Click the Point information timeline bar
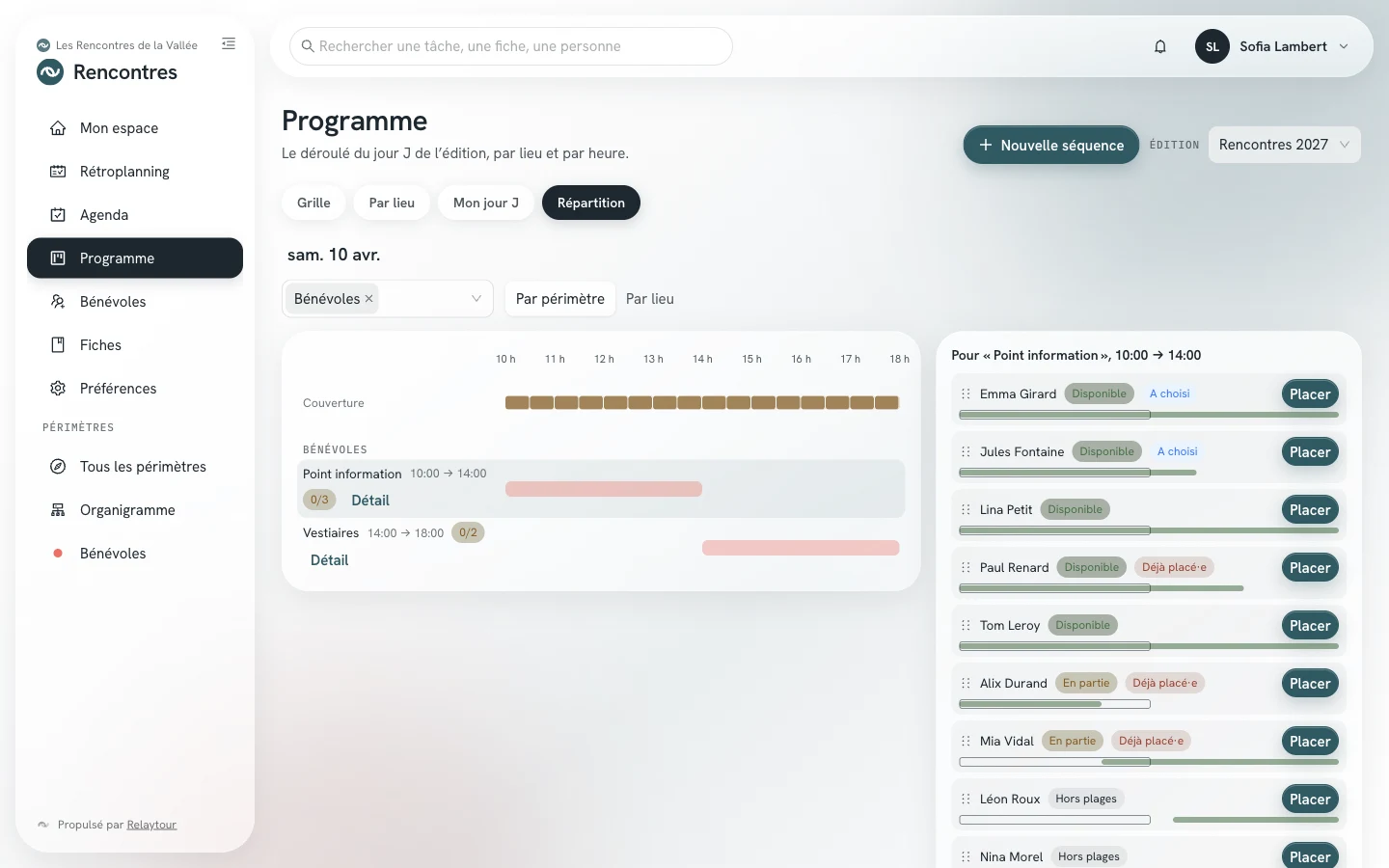Viewport: 1389px width, 868px height. 604,489
